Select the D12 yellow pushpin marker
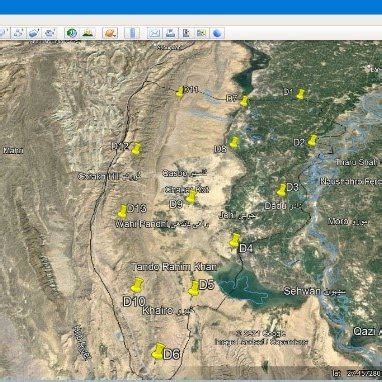This screenshot has height=382, width=382. tap(136, 149)
